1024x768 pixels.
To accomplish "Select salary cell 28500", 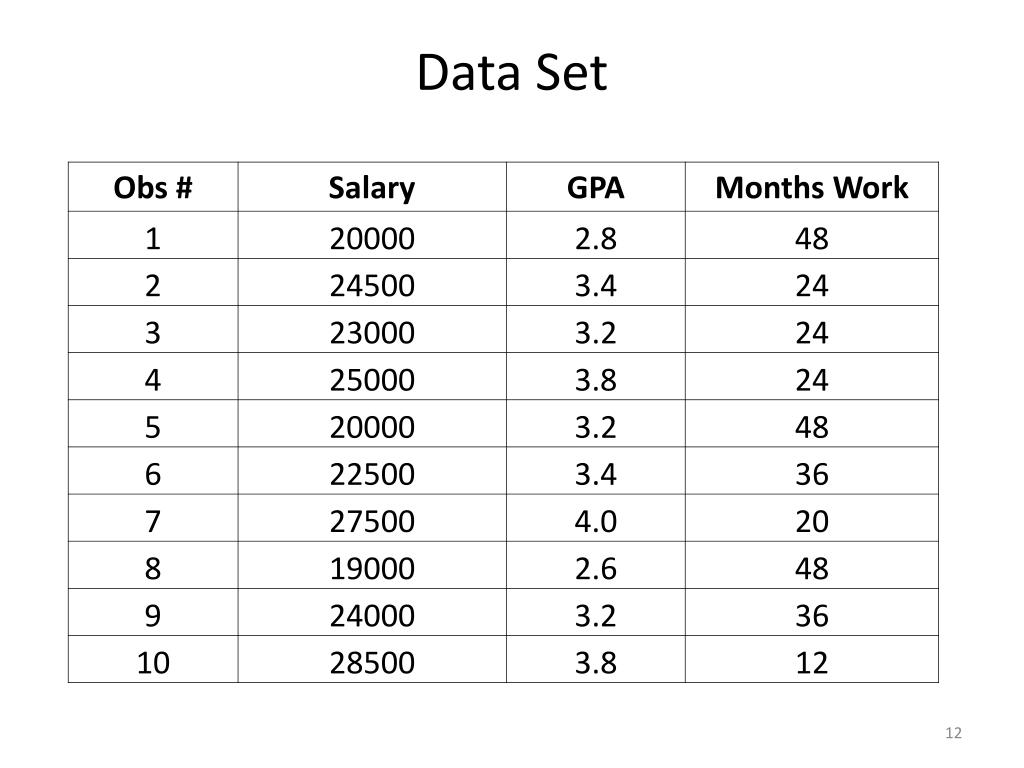I will pyautogui.click(x=372, y=663).
